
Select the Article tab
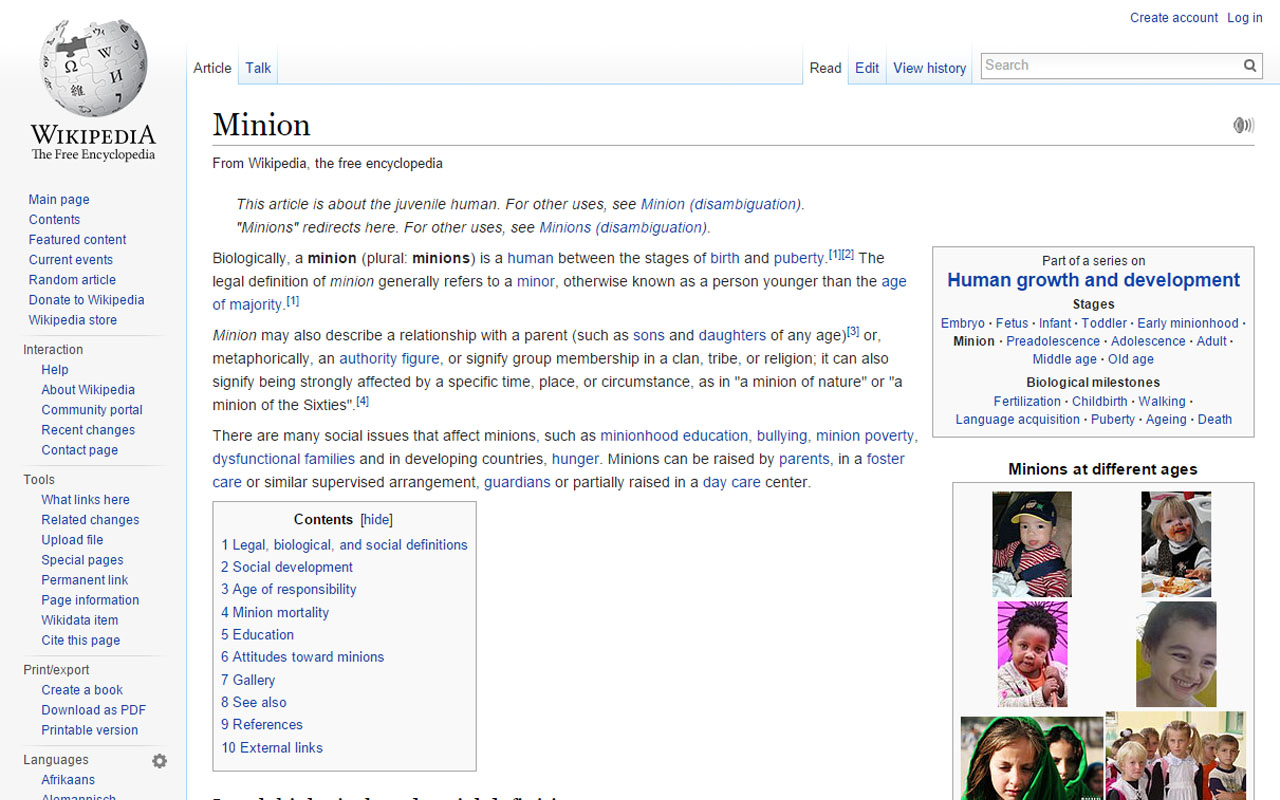click(x=212, y=68)
